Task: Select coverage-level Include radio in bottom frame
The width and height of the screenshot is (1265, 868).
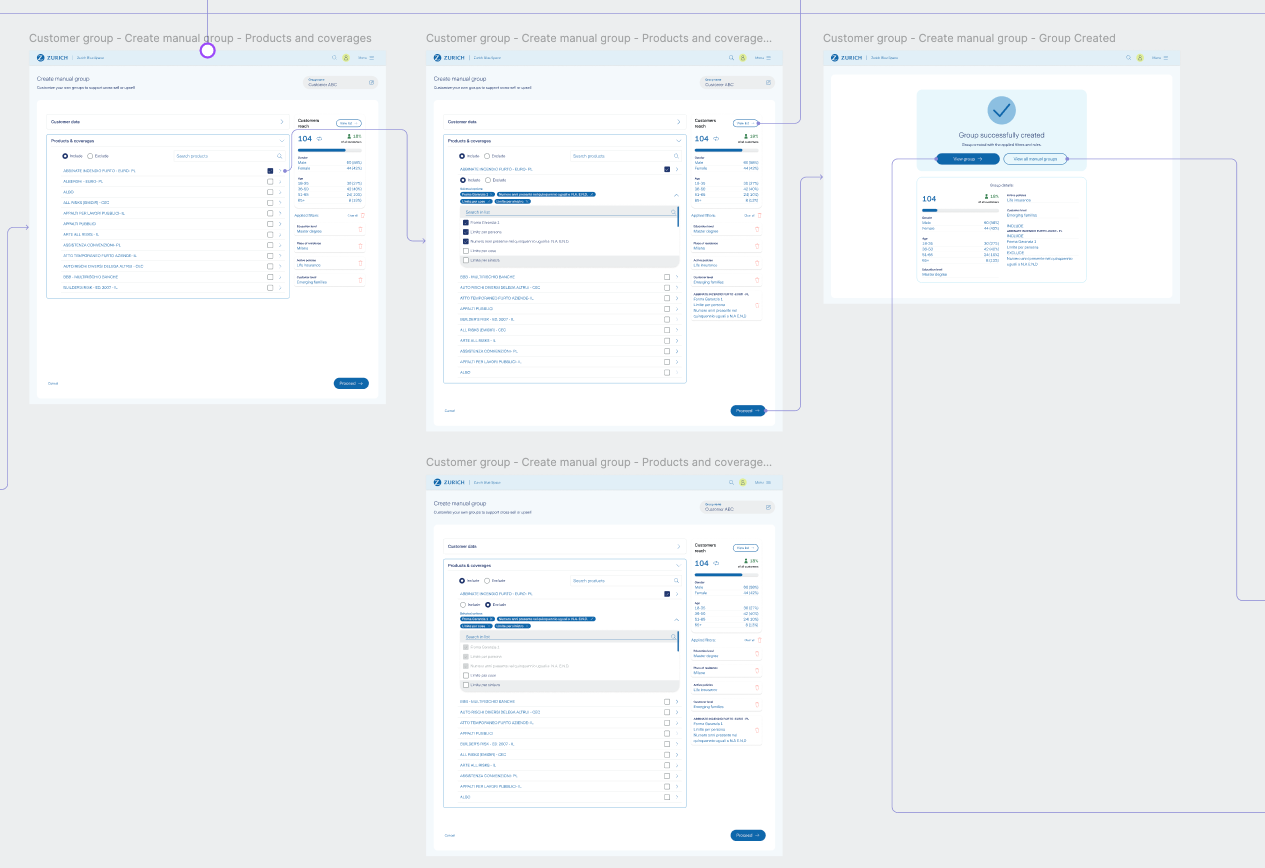Action: (462, 604)
